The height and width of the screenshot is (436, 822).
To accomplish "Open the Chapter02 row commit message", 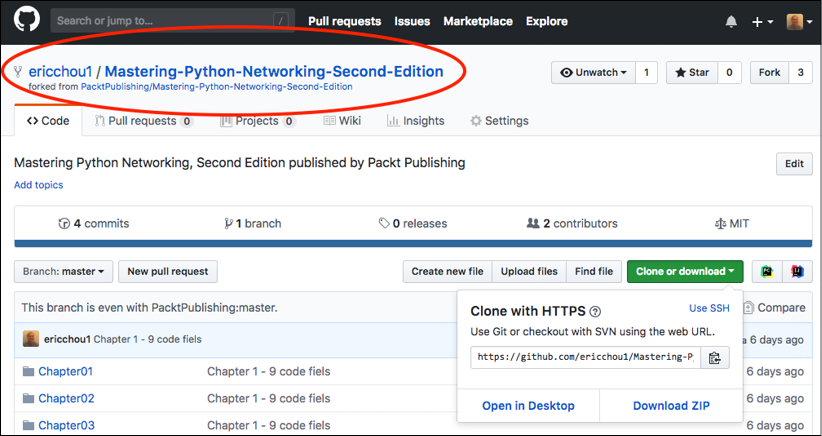I will point(269,398).
